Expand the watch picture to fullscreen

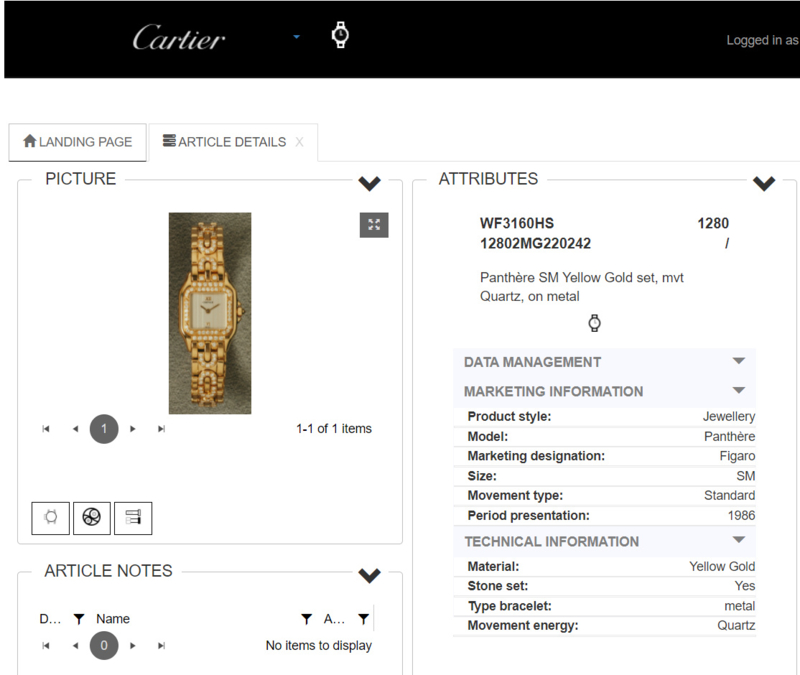pos(374,225)
